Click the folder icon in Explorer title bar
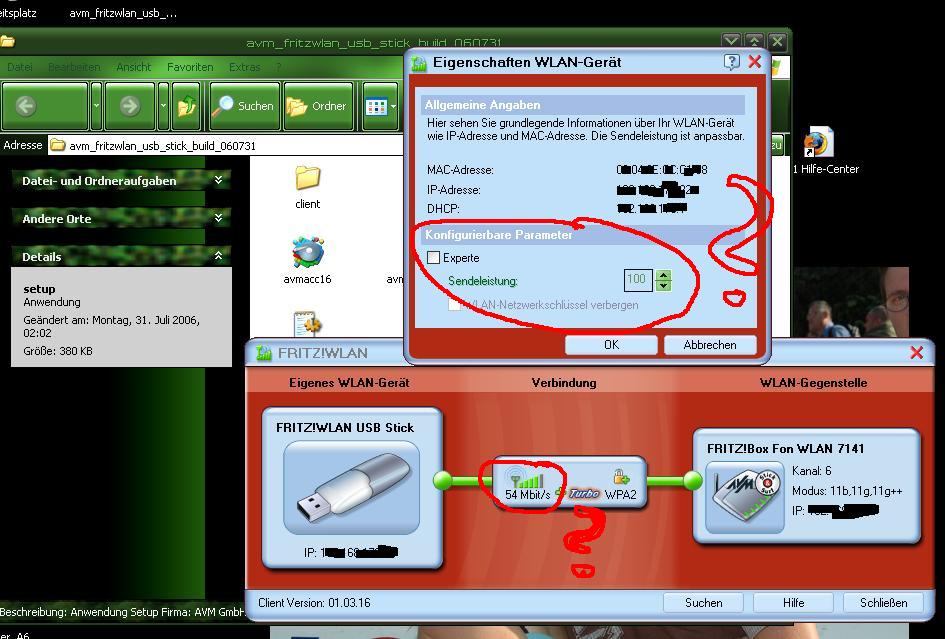The height and width of the screenshot is (639, 945). (7, 42)
